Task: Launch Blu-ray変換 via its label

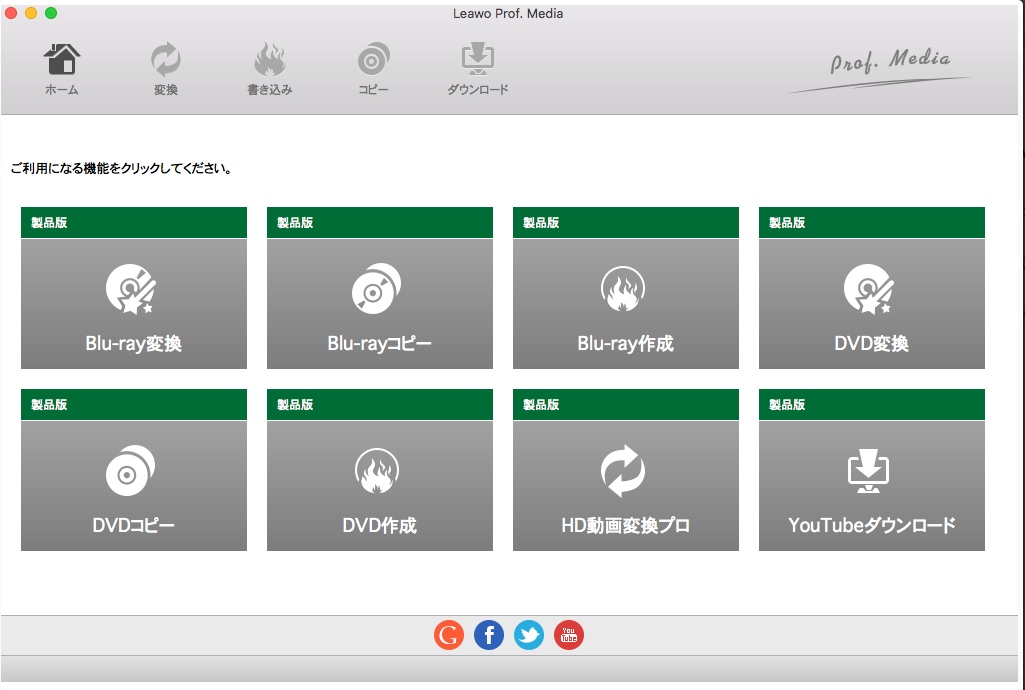Action: point(133,344)
